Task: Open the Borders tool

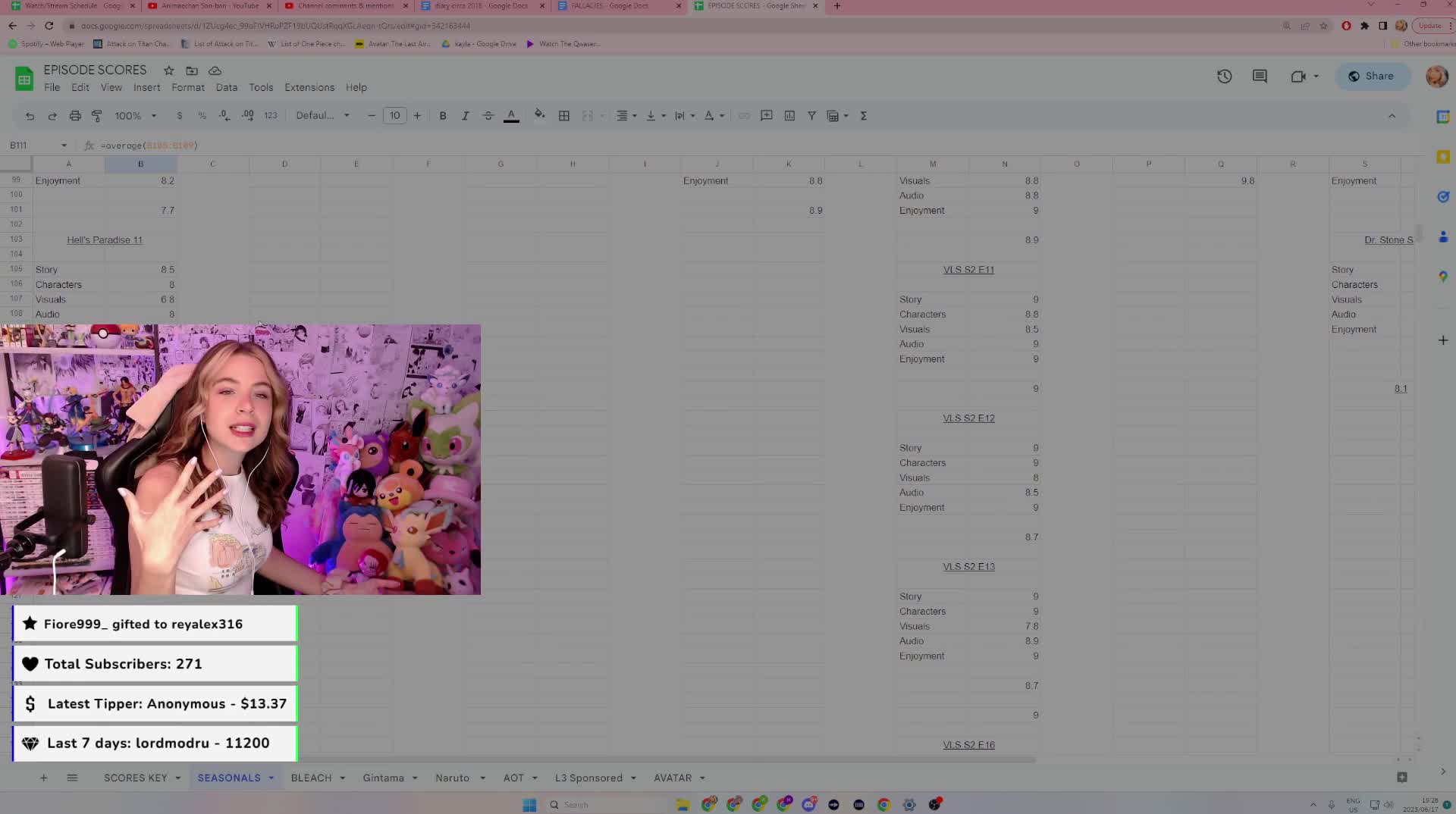Action: 564,116
